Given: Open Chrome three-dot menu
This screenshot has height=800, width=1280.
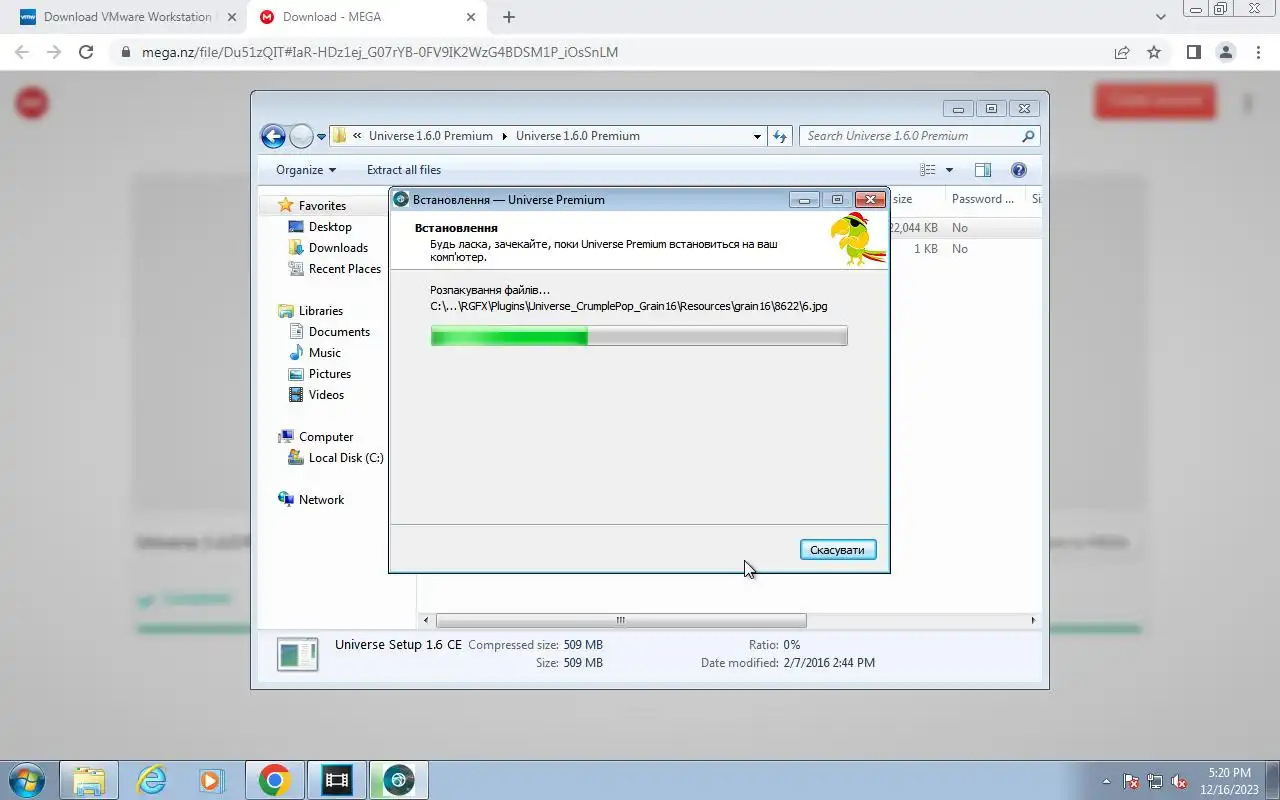Looking at the screenshot, I should tap(1257, 52).
